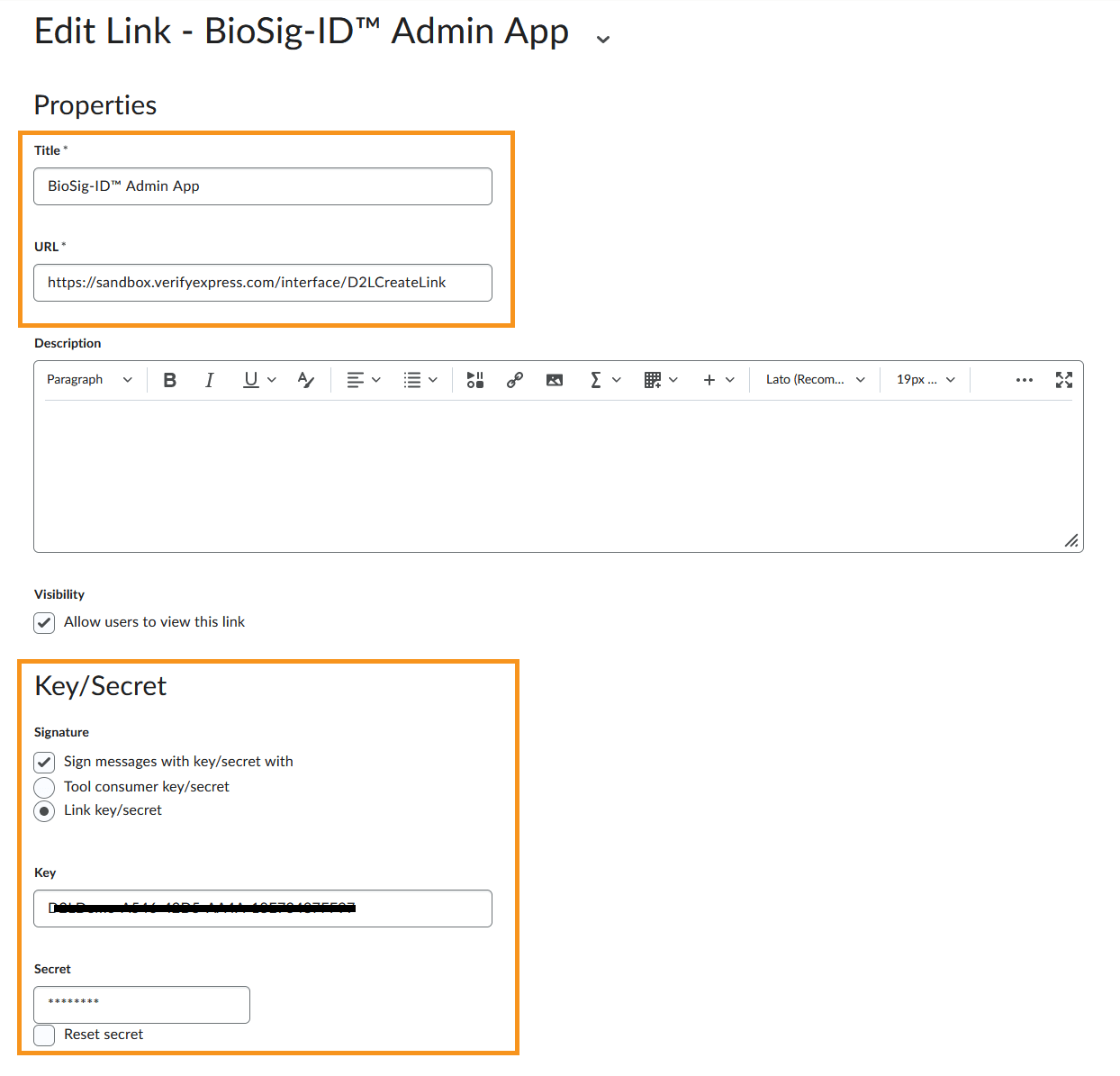Image resolution: width=1120 pixels, height=1076 pixels.
Task: Apply italic formatting in description editor
Action: (x=210, y=380)
